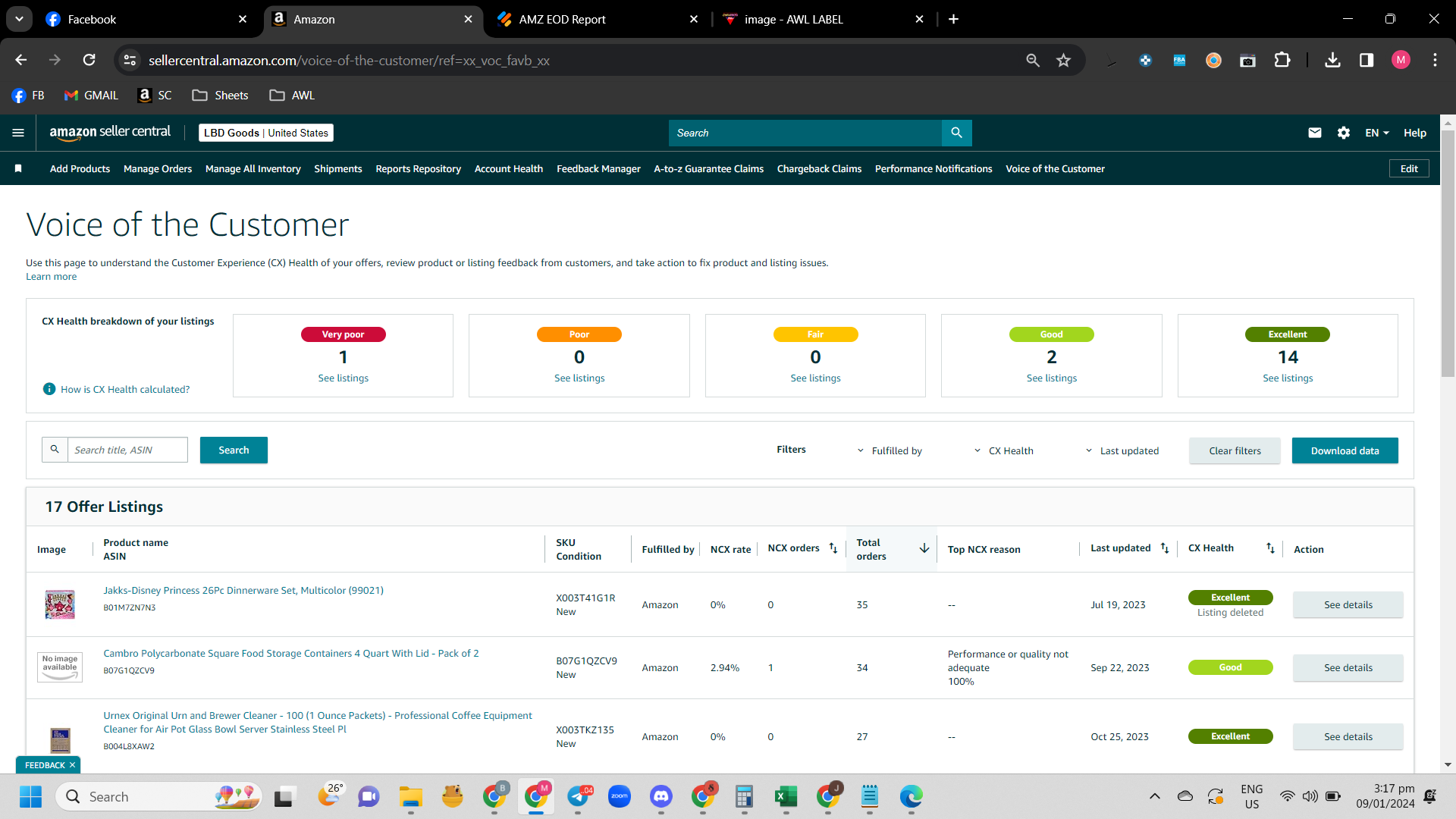Open Telegram from the taskbar
This screenshot has width=1456, height=819.
579,796
